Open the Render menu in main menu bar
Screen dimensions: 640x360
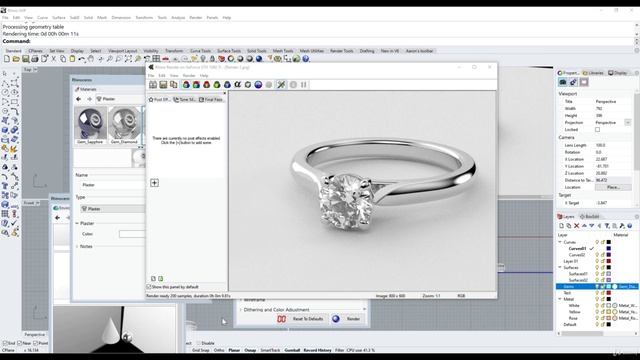pyautogui.click(x=196, y=18)
